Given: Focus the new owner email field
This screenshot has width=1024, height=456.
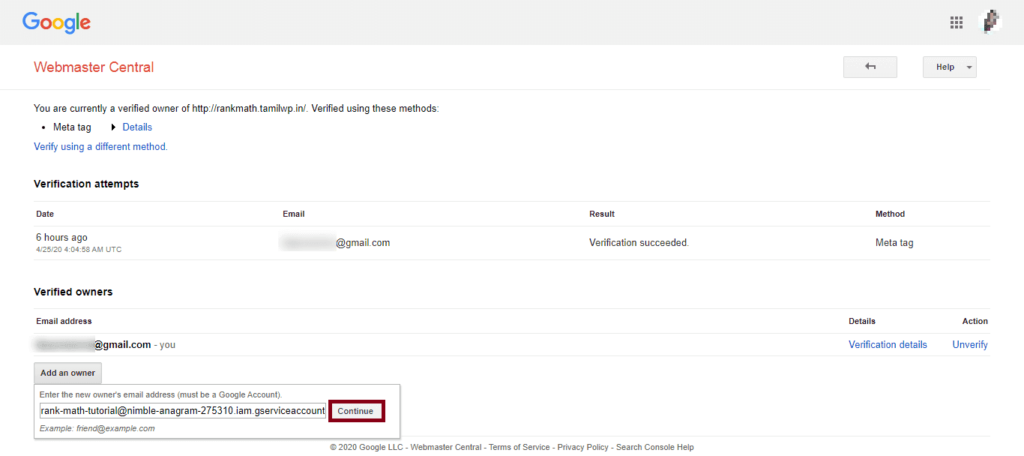Looking at the screenshot, I should [182, 410].
